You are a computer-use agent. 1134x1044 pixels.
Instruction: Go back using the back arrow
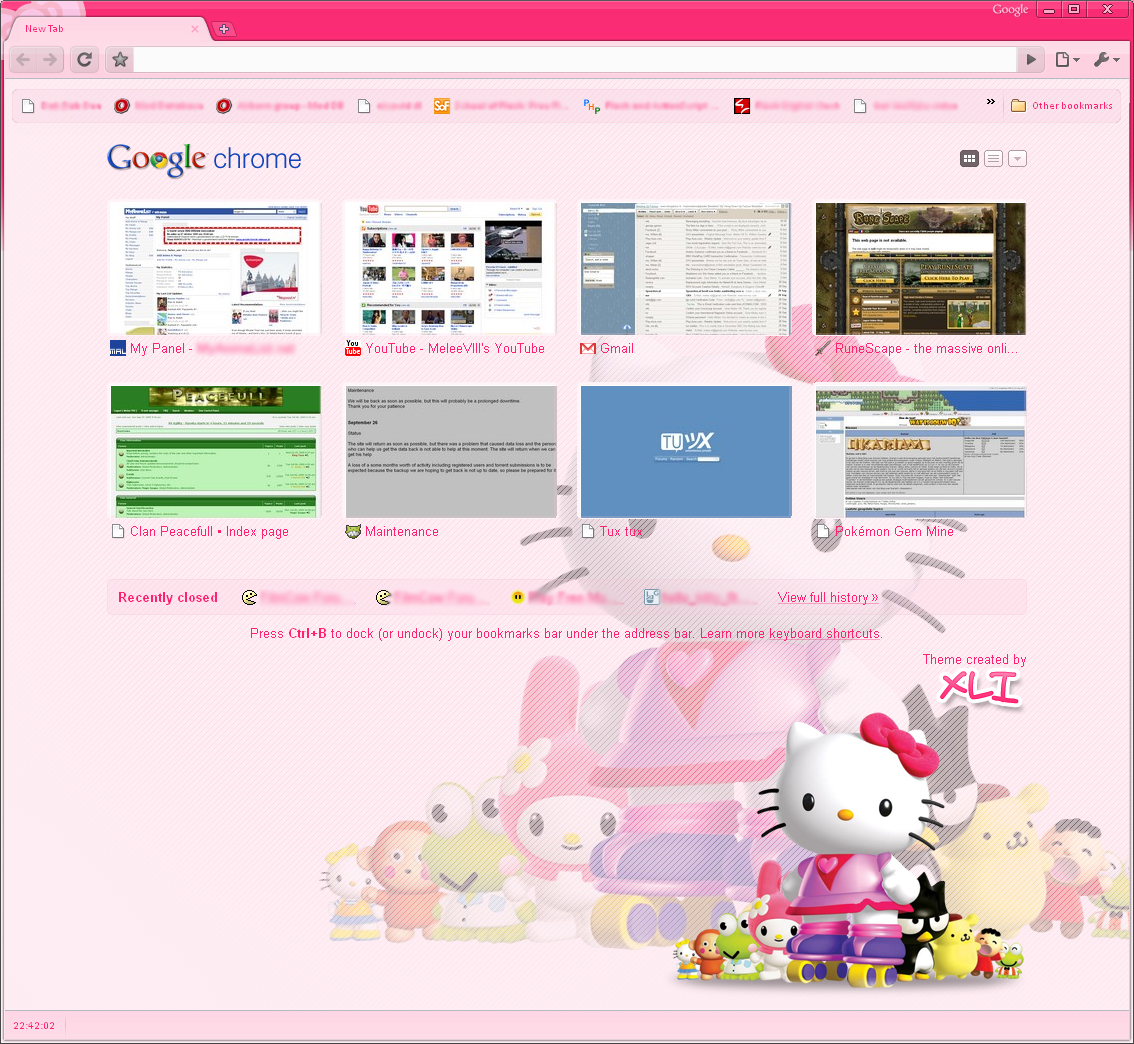pos(22,59)
